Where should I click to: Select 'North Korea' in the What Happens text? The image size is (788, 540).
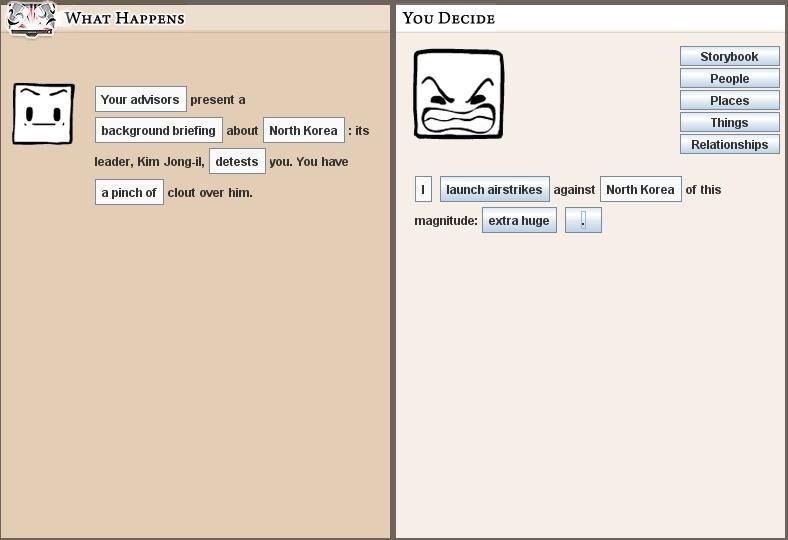click(x=303, y=131)
